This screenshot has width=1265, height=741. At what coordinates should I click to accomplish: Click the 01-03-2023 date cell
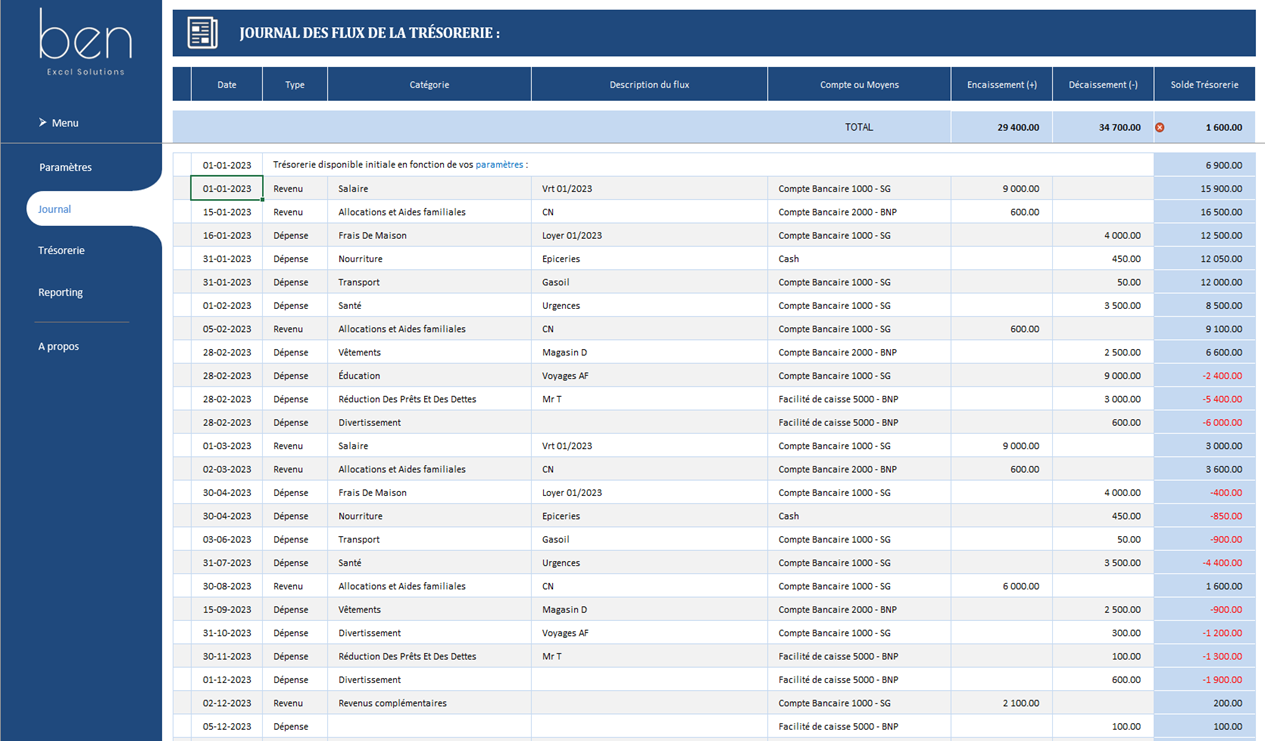[227, 445]
